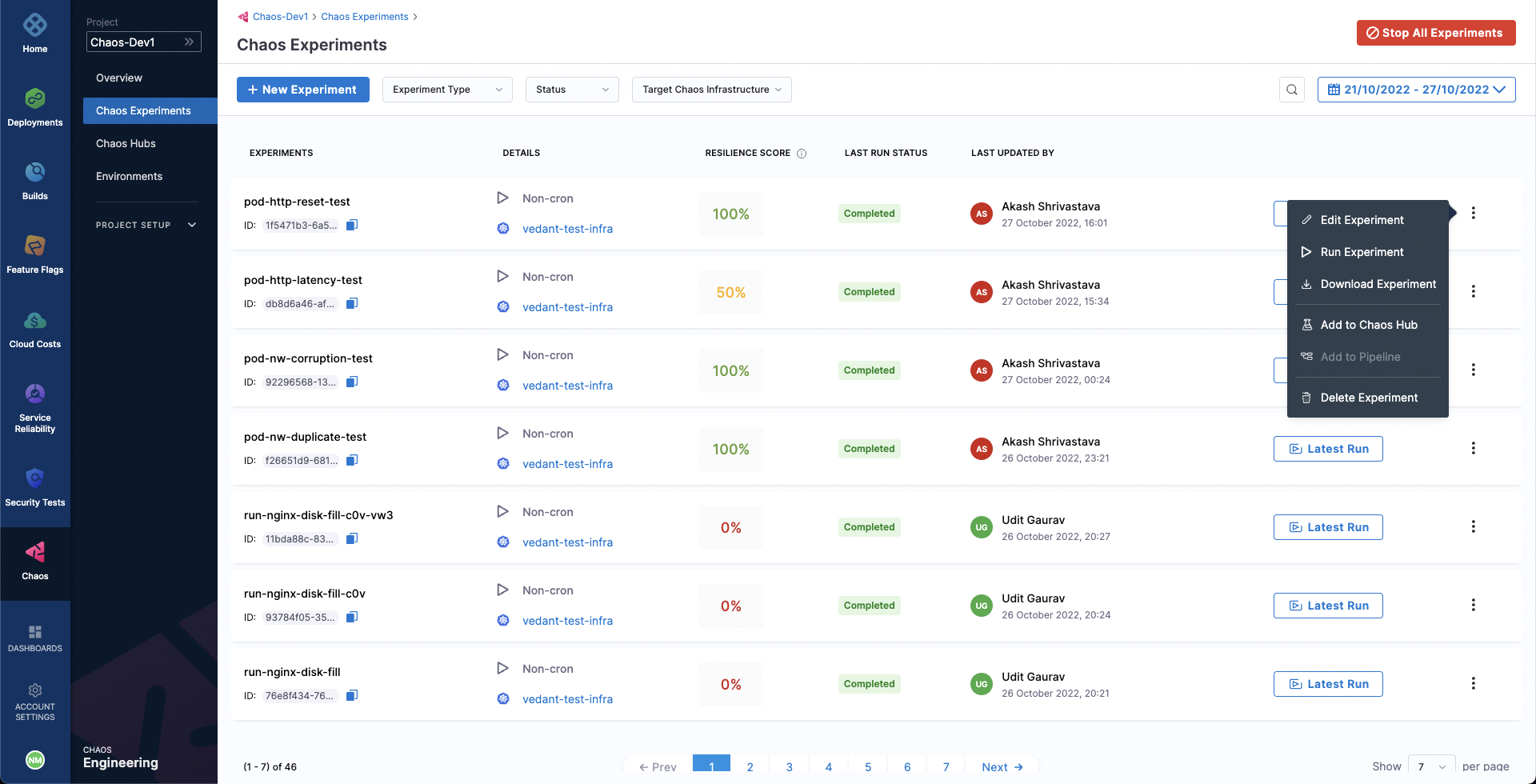Go to page 3 of experiments

click(789, 766)
